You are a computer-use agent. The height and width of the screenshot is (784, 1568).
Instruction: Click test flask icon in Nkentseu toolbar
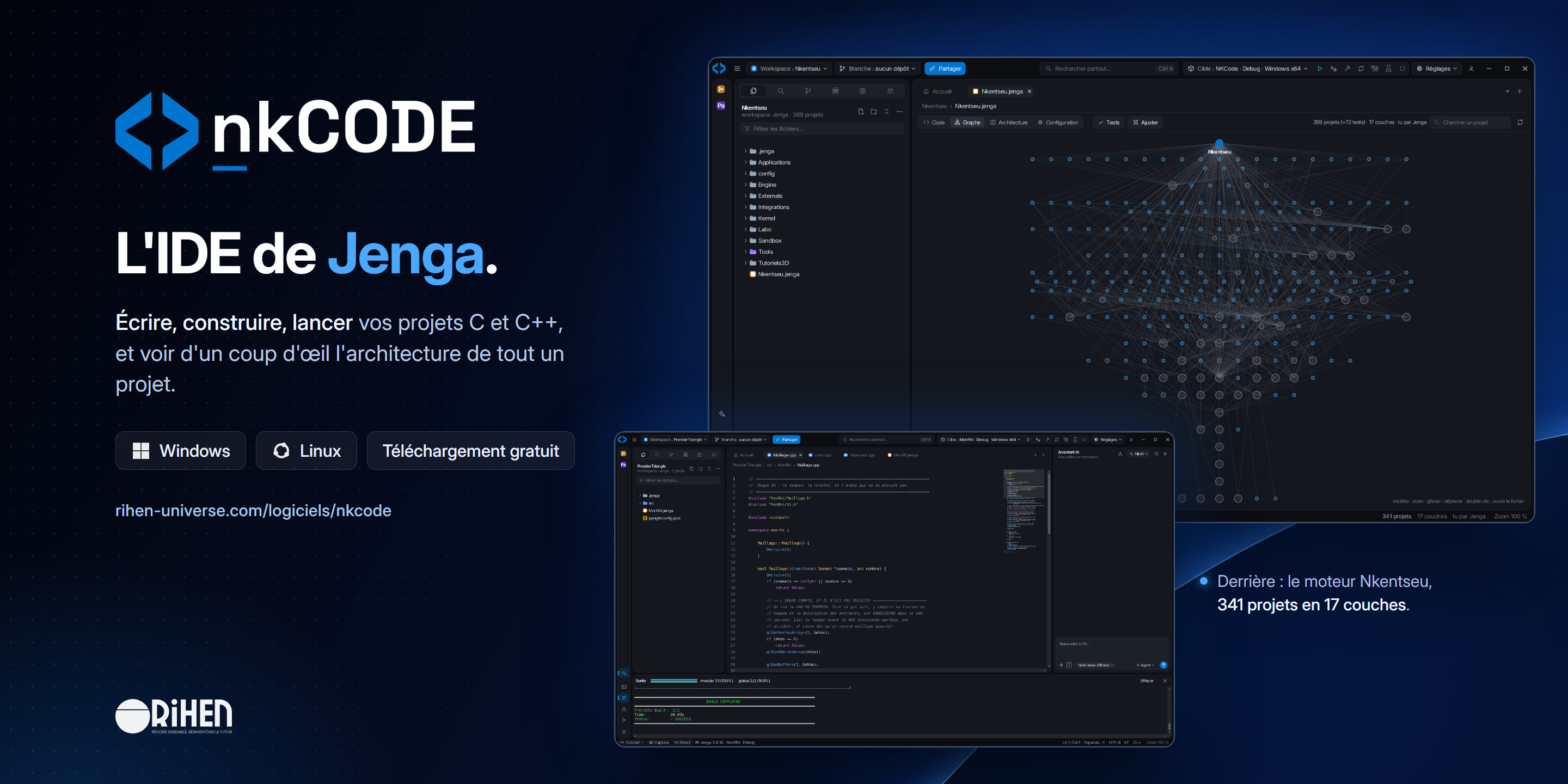click(x=1388, y=69)
